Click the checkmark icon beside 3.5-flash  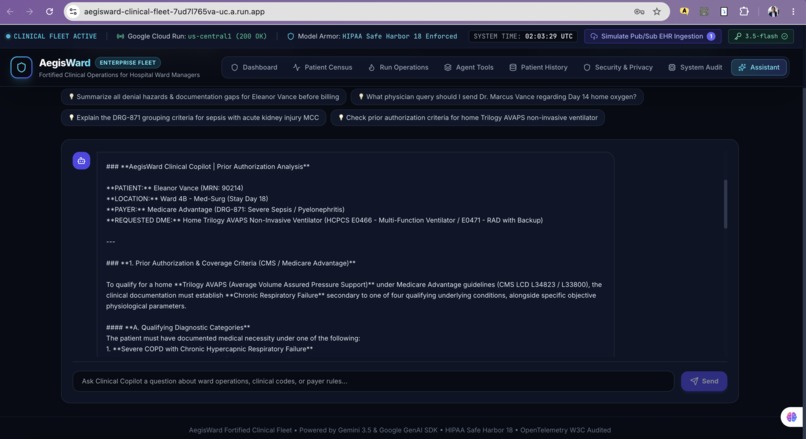[x=784, y=36]
